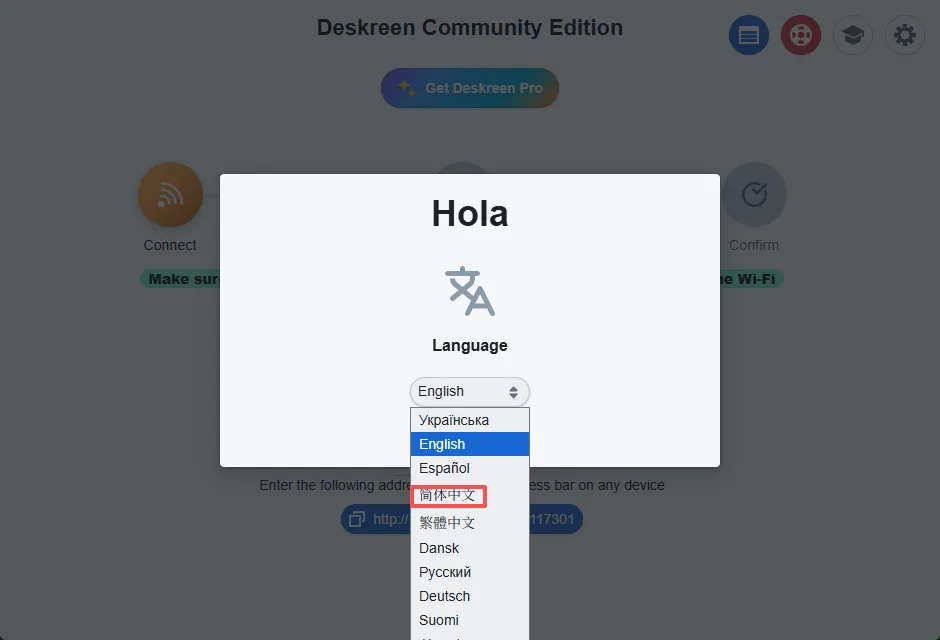Viewport: 940px width, 640px height.
Task: Select English in the language list
Action: [x=469, y=444]
